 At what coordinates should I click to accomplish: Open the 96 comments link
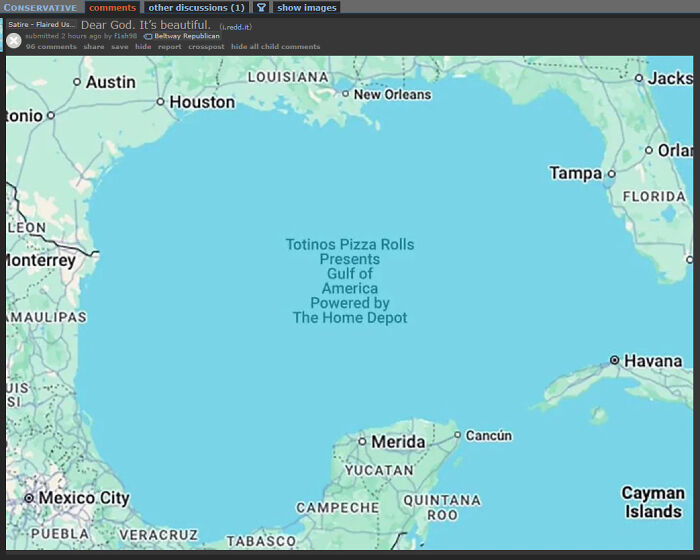(51, 47)
